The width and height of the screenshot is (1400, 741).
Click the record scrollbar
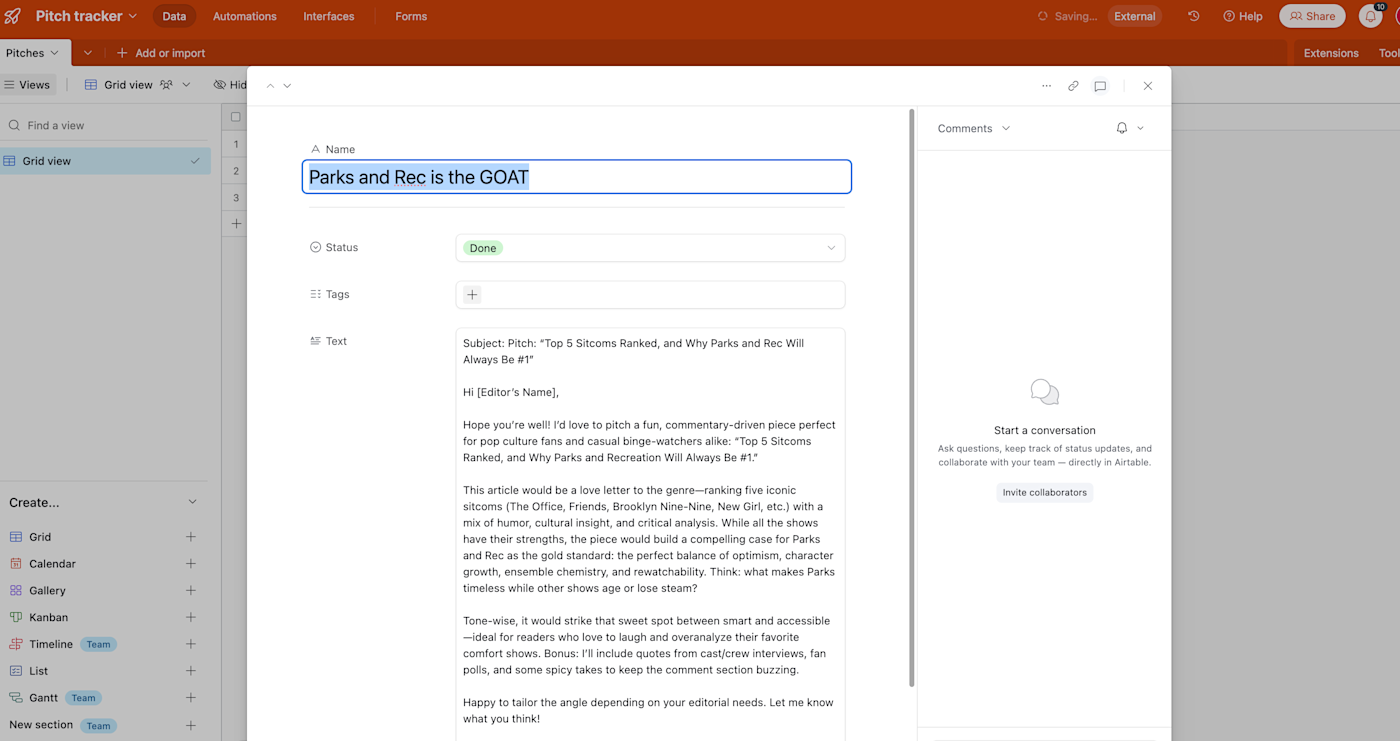(x=911, y=398)
